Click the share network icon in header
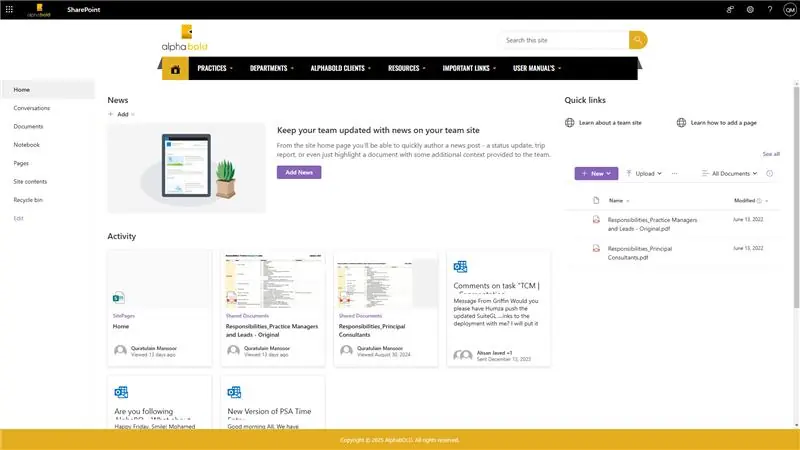 [730, 9]
